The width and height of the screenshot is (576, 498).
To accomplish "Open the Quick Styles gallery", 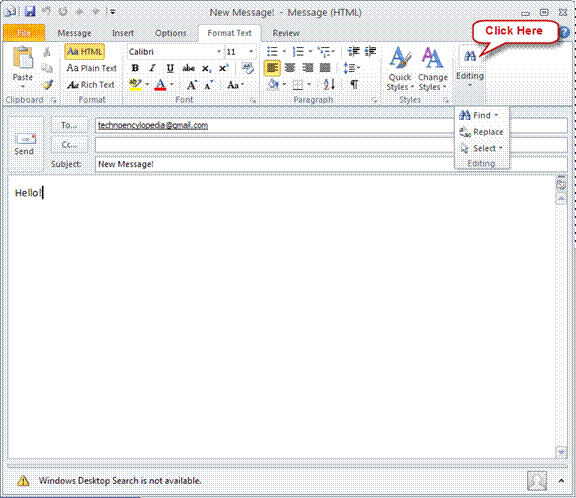I will coord(400,69).
